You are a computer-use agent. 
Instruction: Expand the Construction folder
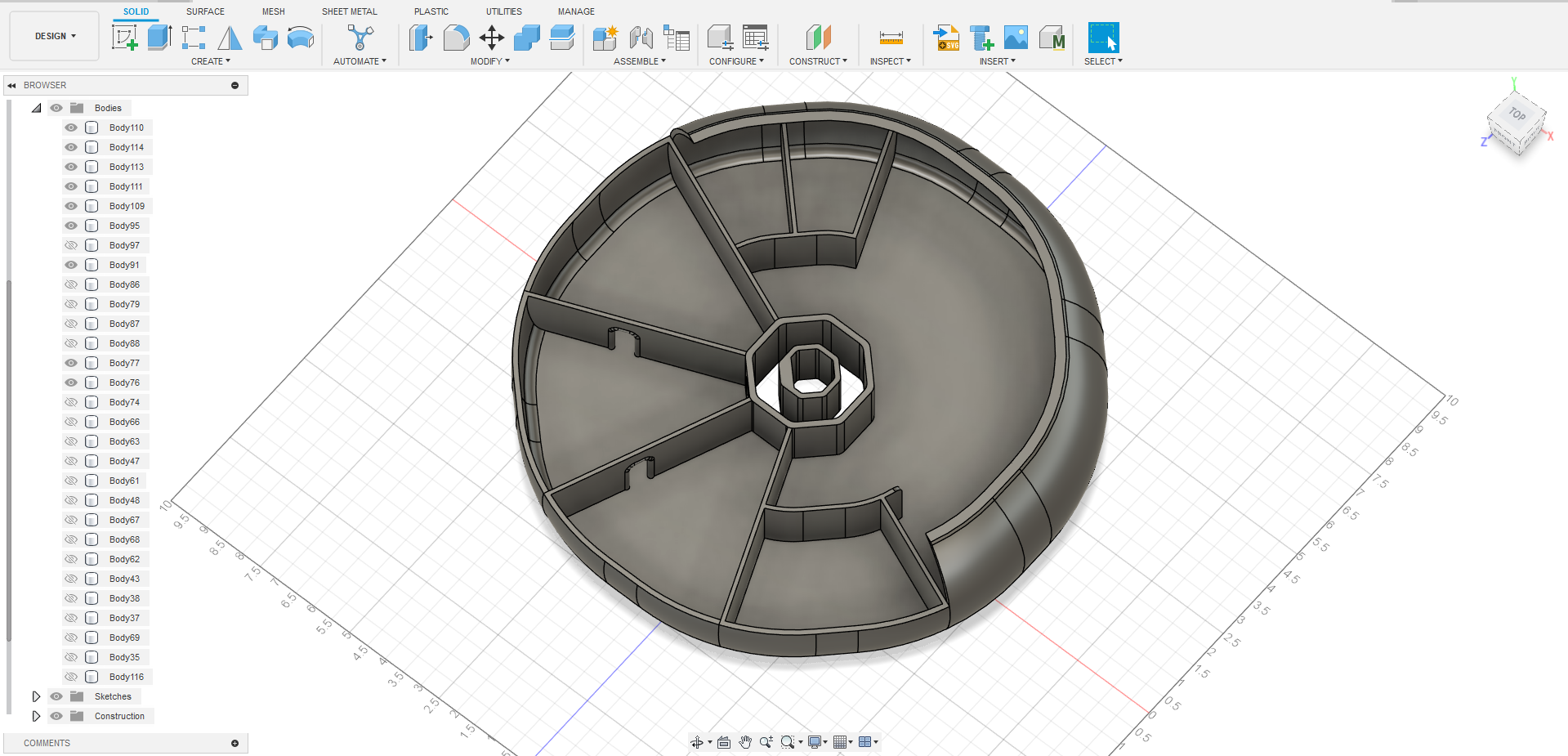36,716
